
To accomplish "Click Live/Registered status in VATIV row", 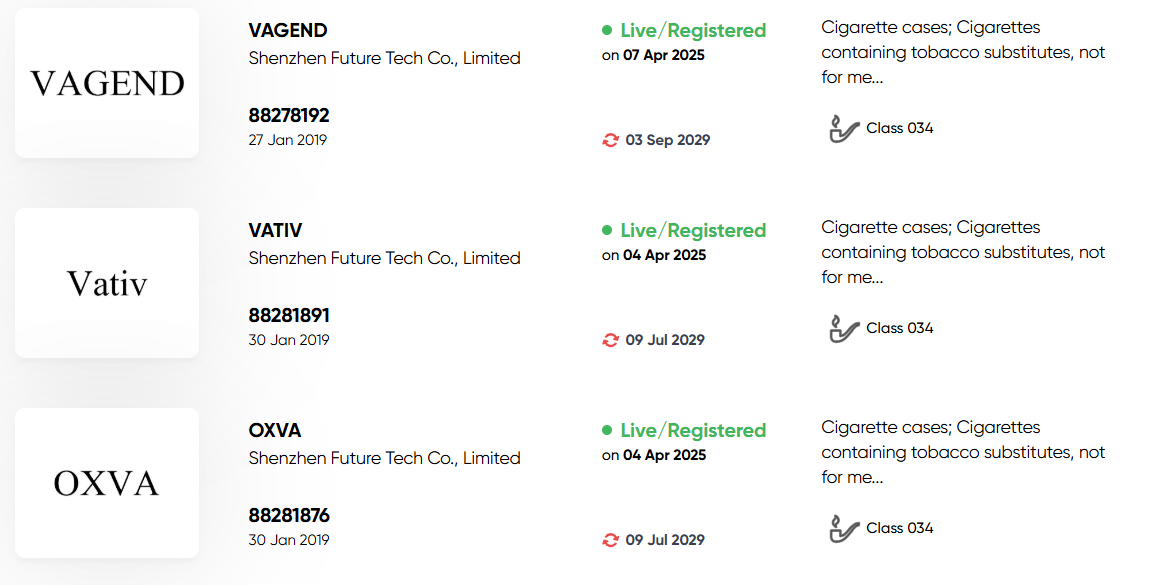I will (693, 231).
